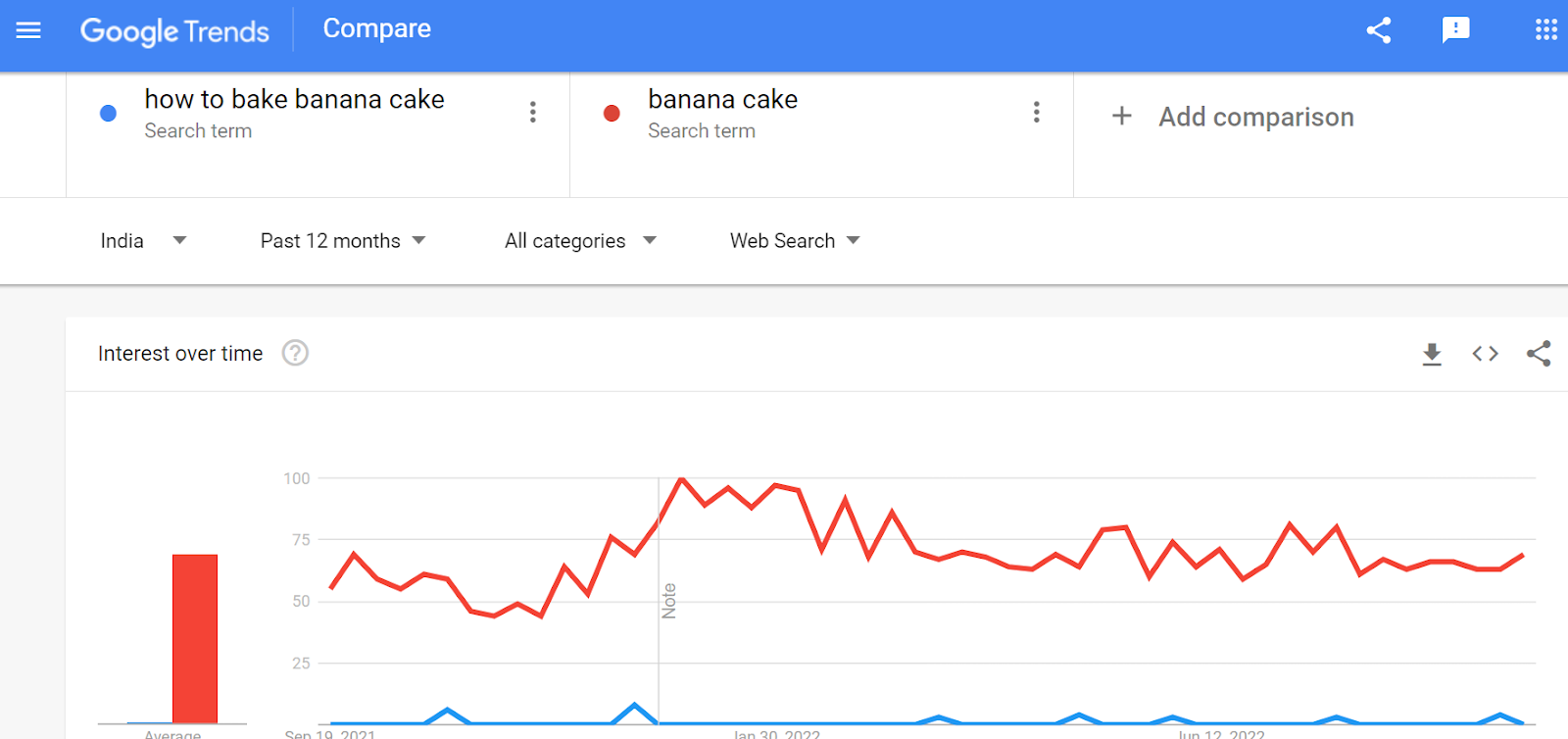Click the share icon in header

pyautogui.click(x=1379, y=30)
